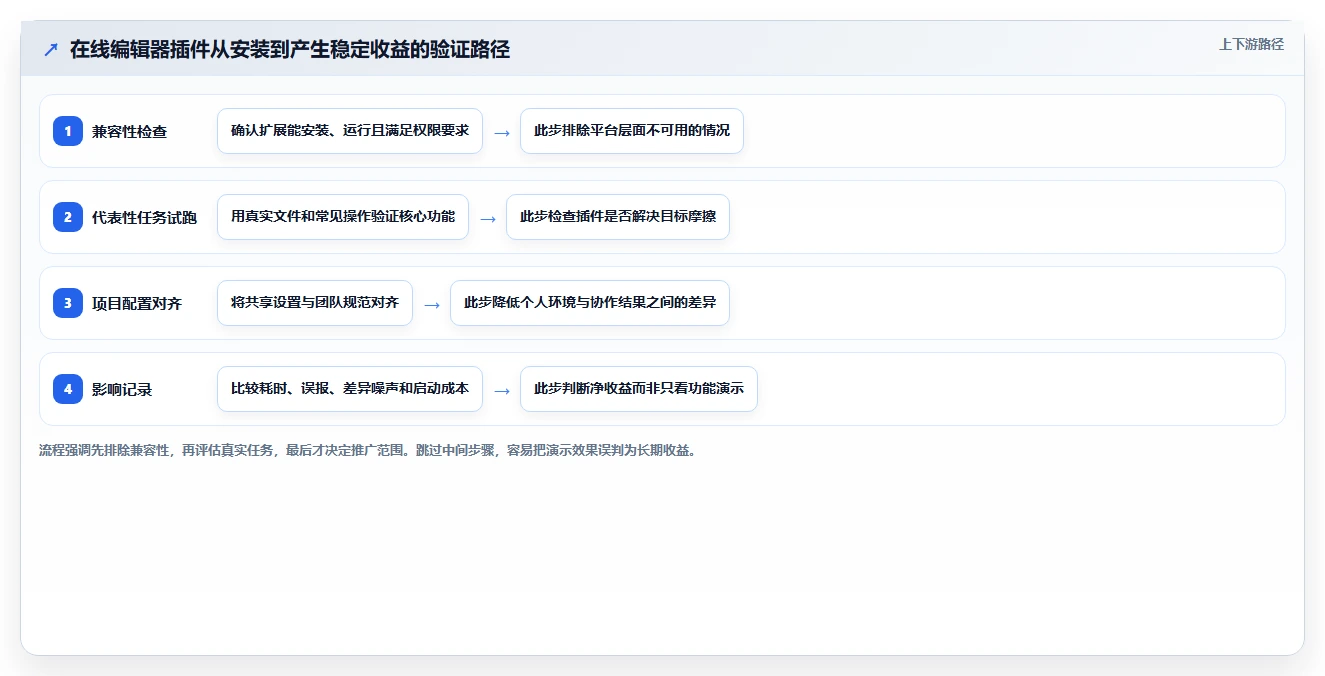This screenshot has width=1325, height=676.
Task: Click the 兼容性检查 step label
Action: 129,132
